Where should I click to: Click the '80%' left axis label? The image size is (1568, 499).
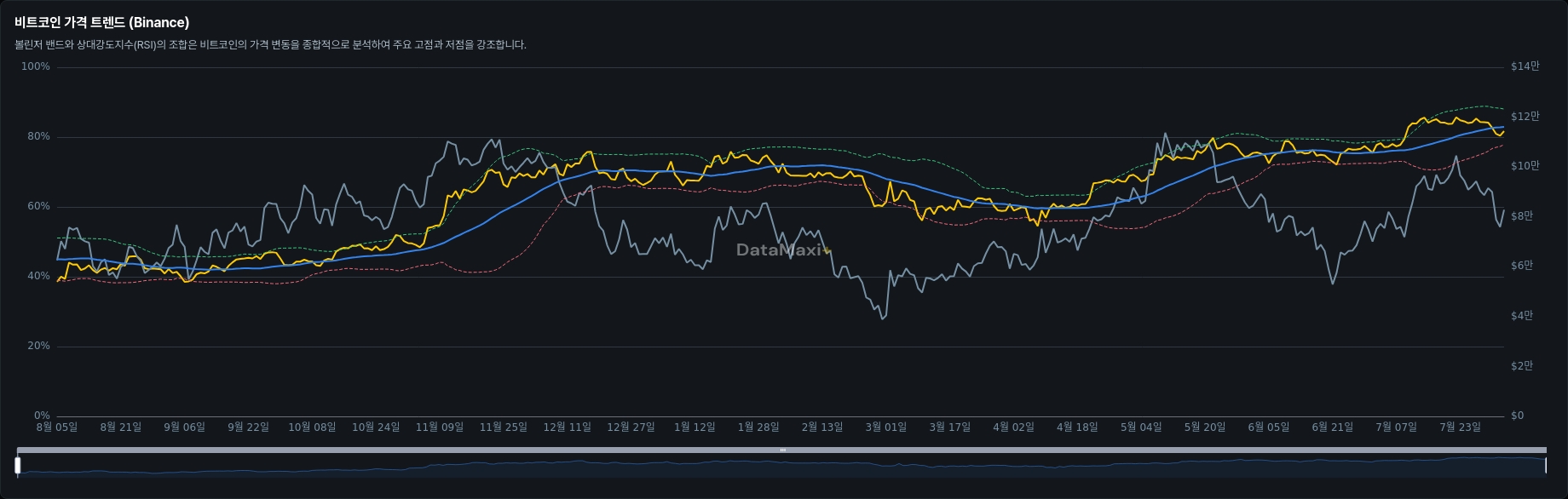coord(38,136)
